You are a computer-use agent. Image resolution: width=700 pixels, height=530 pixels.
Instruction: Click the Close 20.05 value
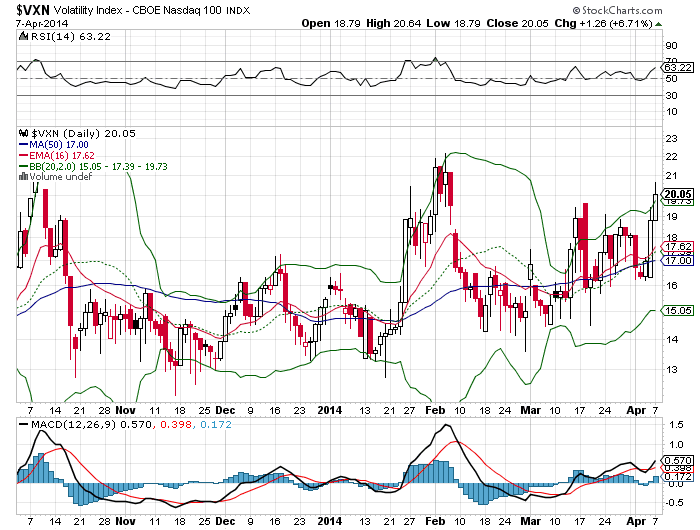[x=517, y=23]
